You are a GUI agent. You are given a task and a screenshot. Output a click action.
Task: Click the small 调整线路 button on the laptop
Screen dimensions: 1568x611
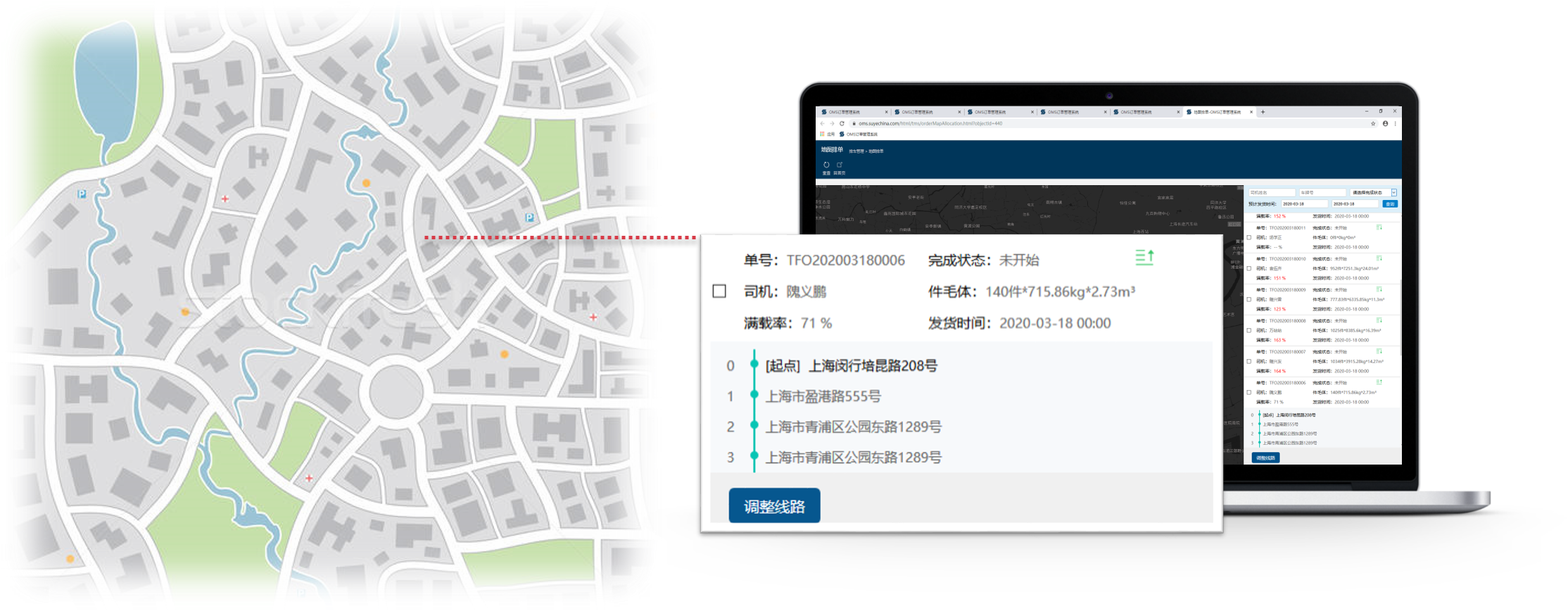(1265, 458)
